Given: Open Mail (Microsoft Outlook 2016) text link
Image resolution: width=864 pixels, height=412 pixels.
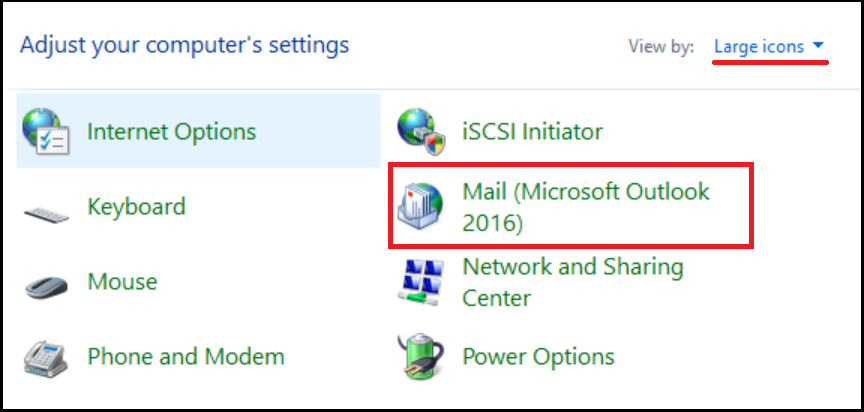Looking at the screenshot, I should (586, 207).
